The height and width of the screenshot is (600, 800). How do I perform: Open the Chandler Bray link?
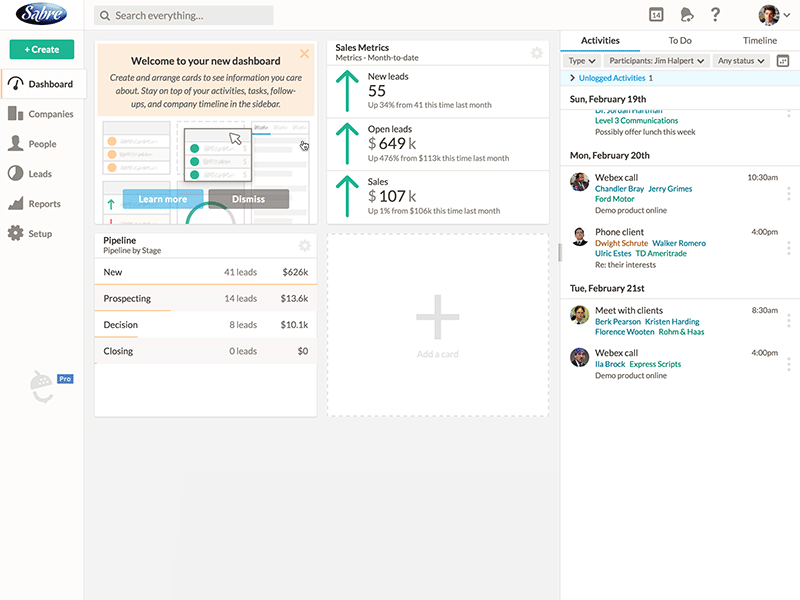coord(619,189)
